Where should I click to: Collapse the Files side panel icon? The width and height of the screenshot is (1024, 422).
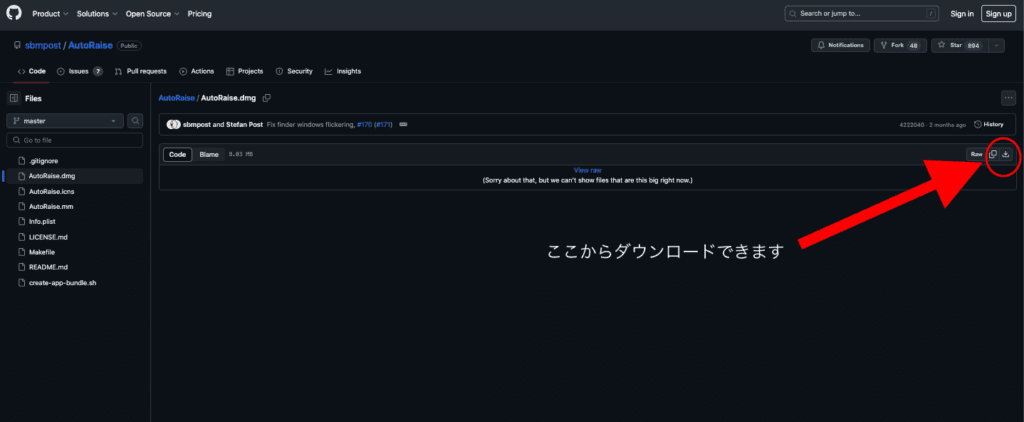pos(14,99)
